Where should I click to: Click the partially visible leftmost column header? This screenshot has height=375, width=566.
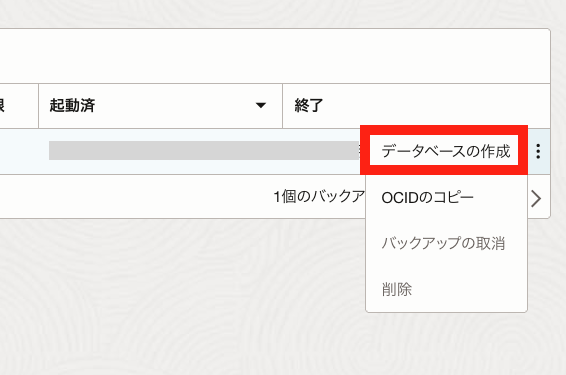click(x=2, y=105)
